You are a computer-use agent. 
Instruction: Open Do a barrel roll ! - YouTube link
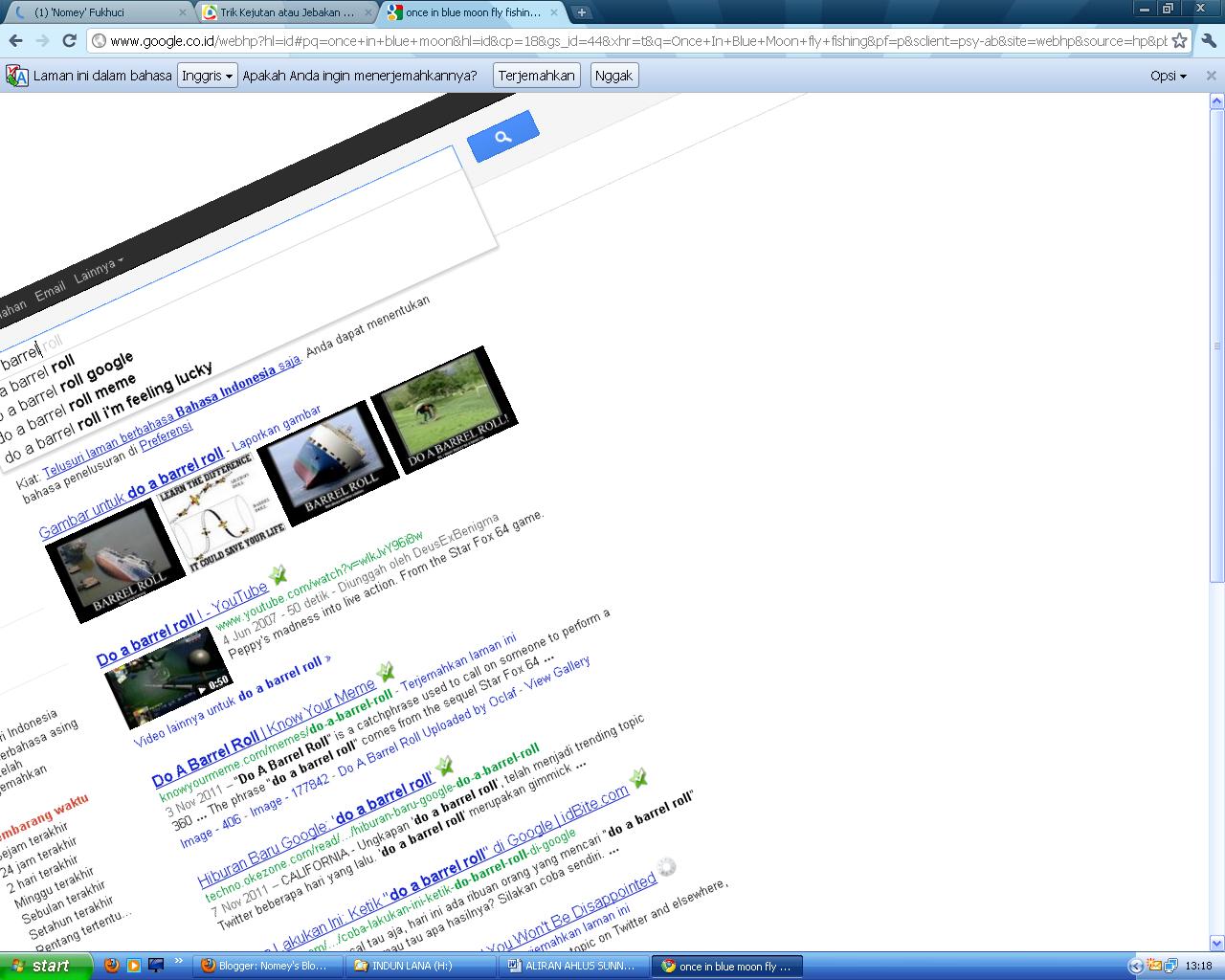coord(183,624)
